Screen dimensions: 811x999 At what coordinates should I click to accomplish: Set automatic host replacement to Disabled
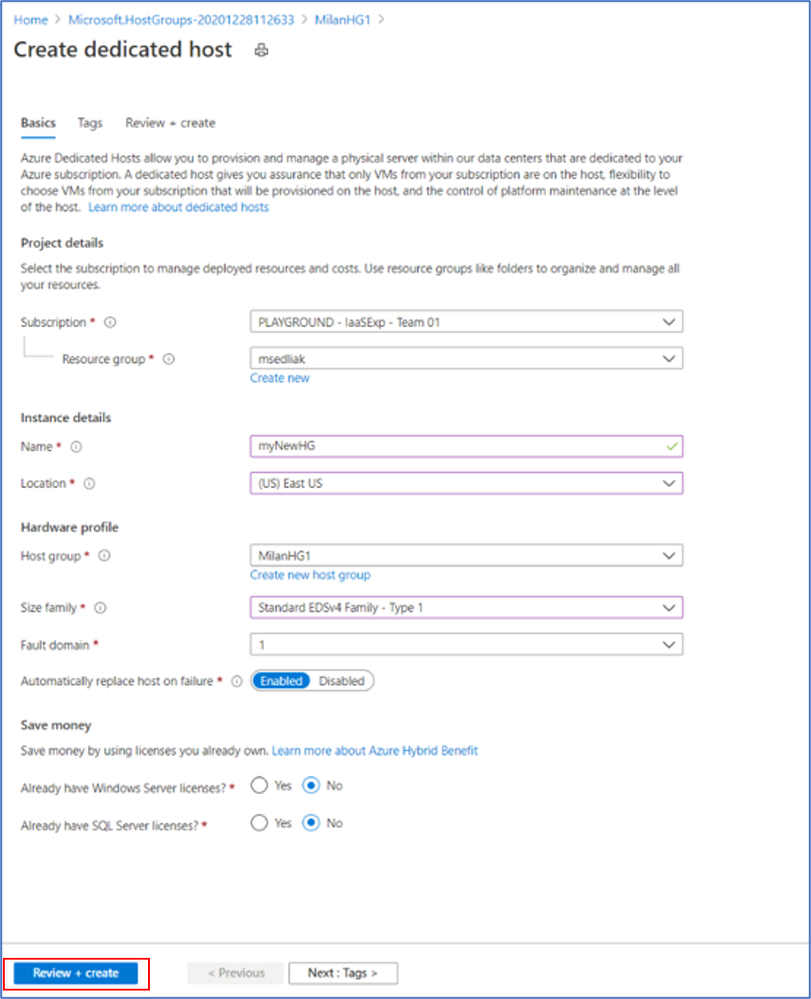(341, 681)
